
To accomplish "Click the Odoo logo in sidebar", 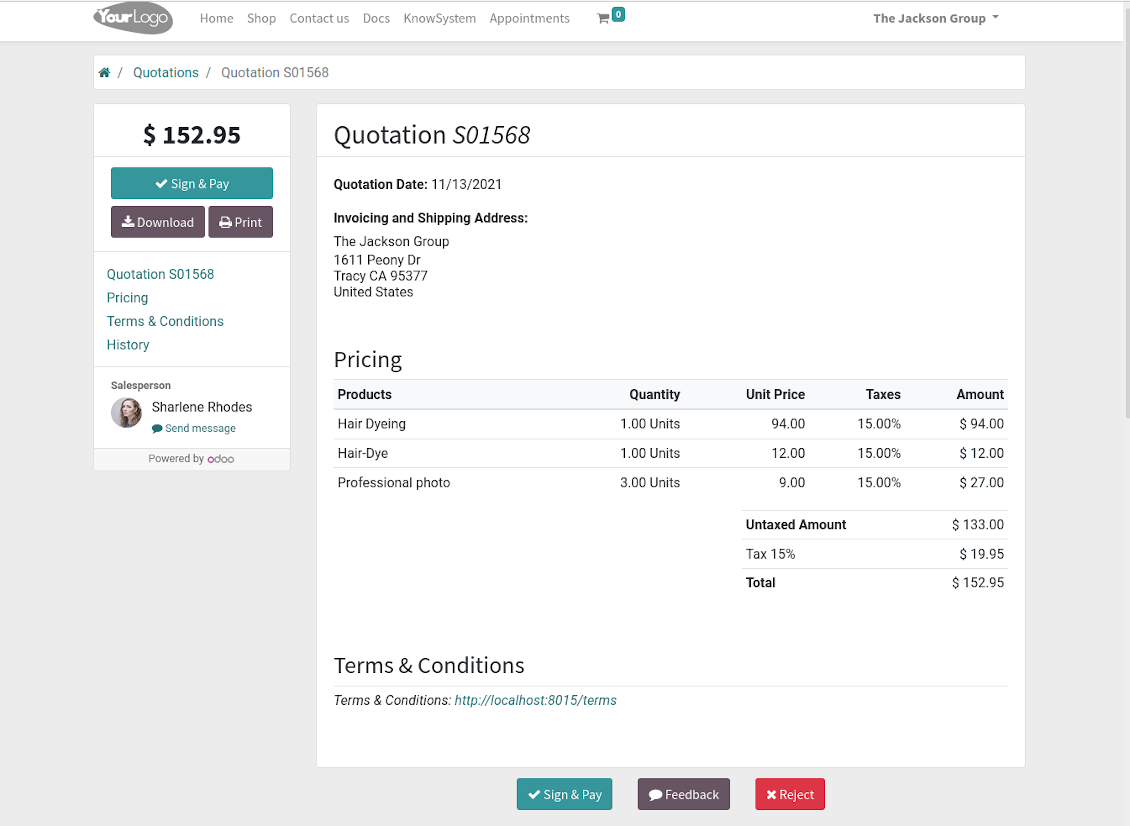I will tap(221, 459).
